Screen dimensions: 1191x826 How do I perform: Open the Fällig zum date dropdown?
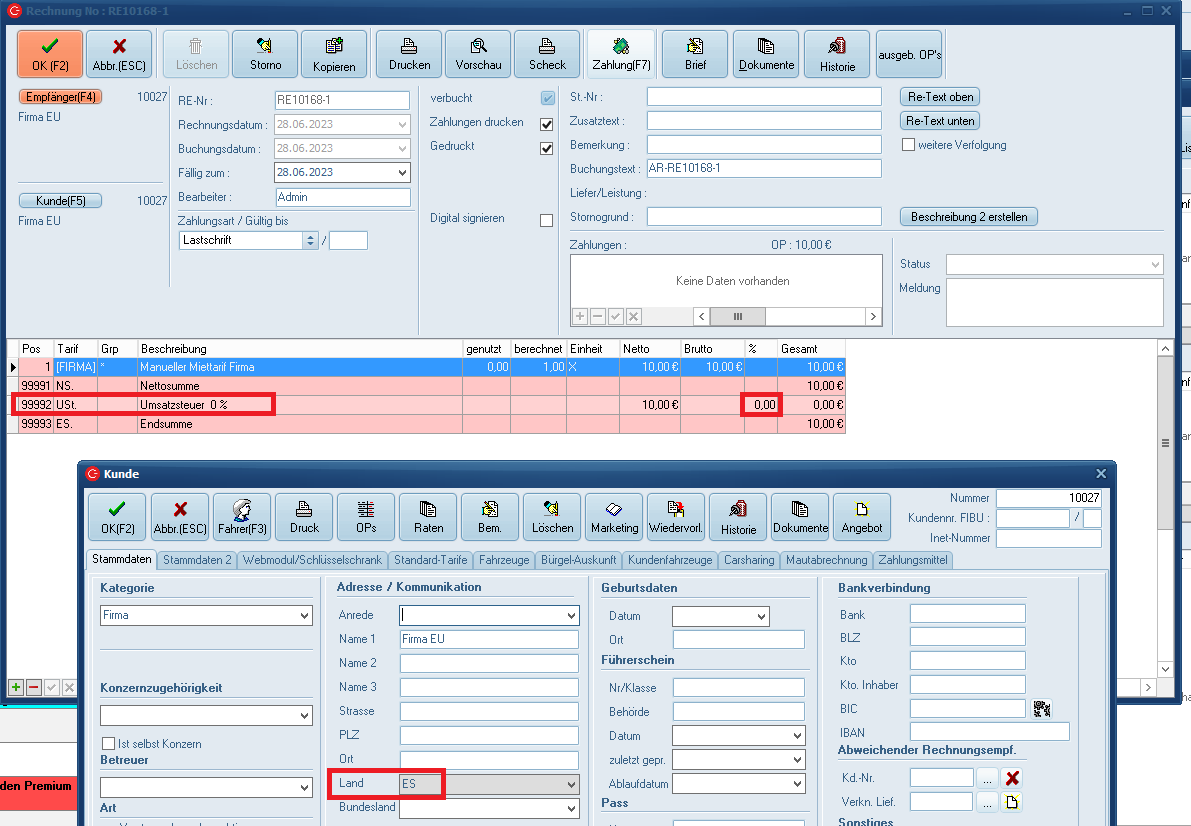[x=402, y=173]
